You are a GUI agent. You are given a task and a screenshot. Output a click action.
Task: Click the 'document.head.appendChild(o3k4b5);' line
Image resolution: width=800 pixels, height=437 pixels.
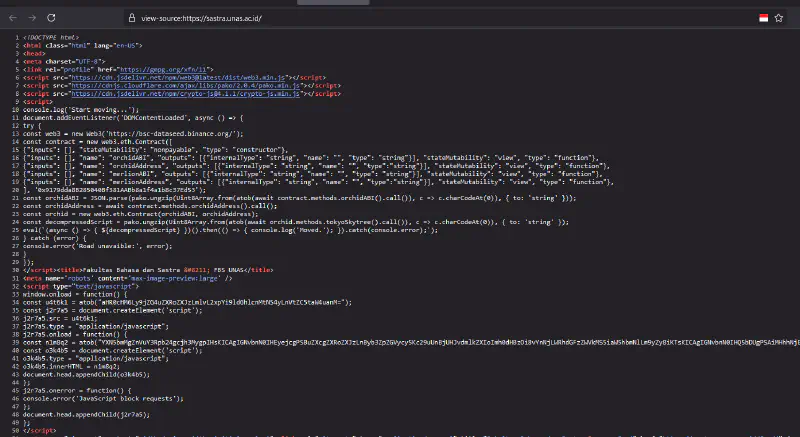86,374
